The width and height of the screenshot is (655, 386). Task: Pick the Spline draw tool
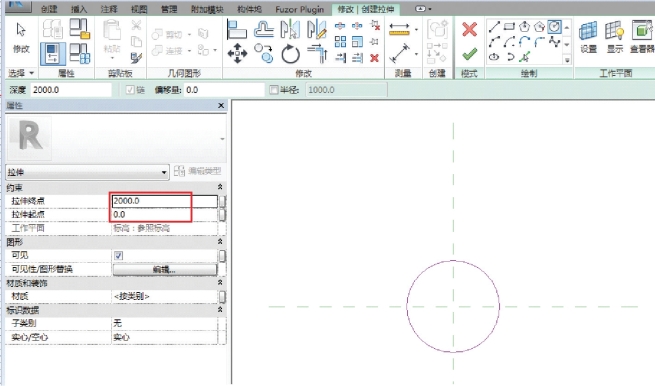[554, 41]
